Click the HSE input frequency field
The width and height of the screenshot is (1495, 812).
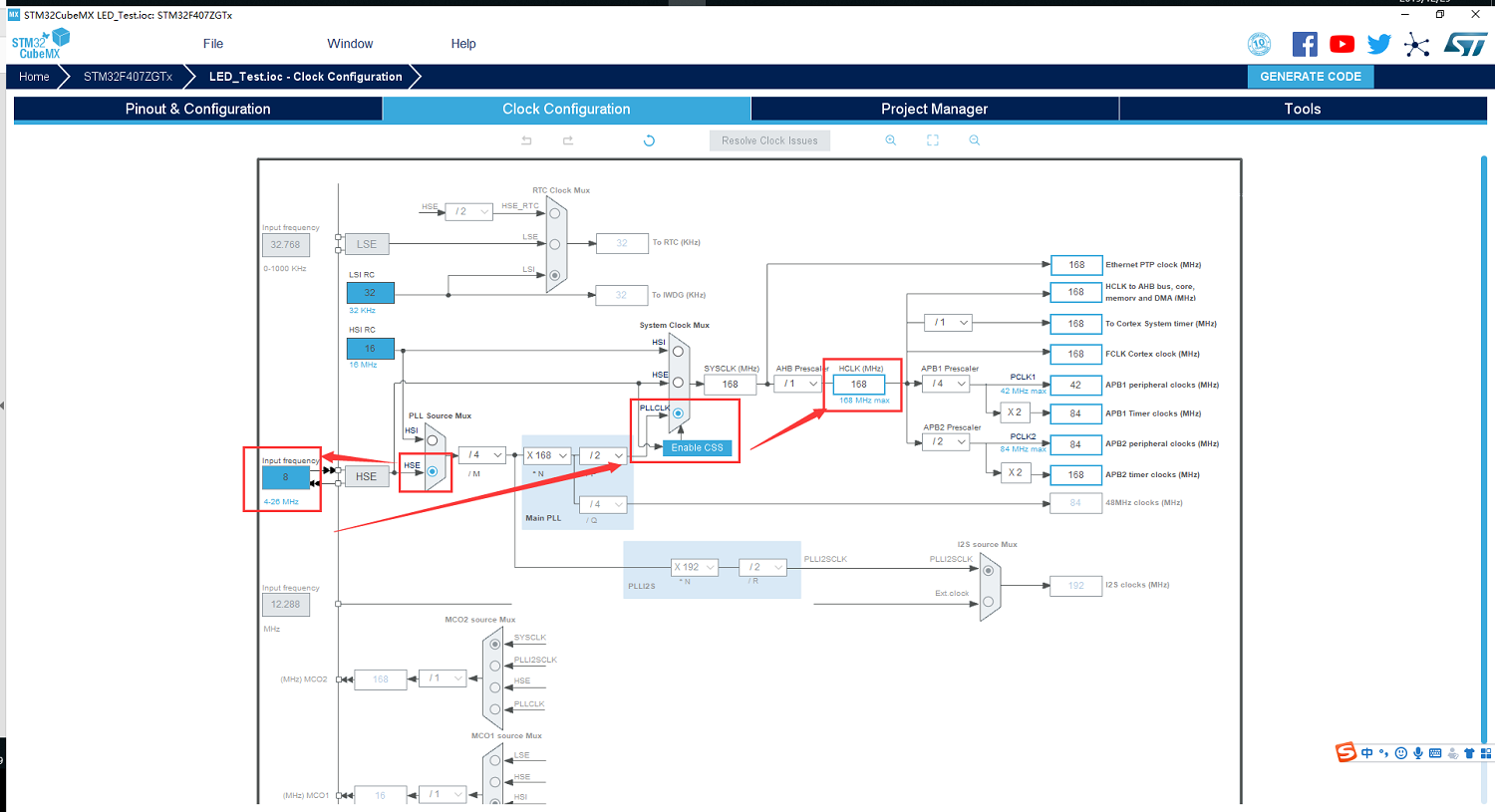click(286, 477)
